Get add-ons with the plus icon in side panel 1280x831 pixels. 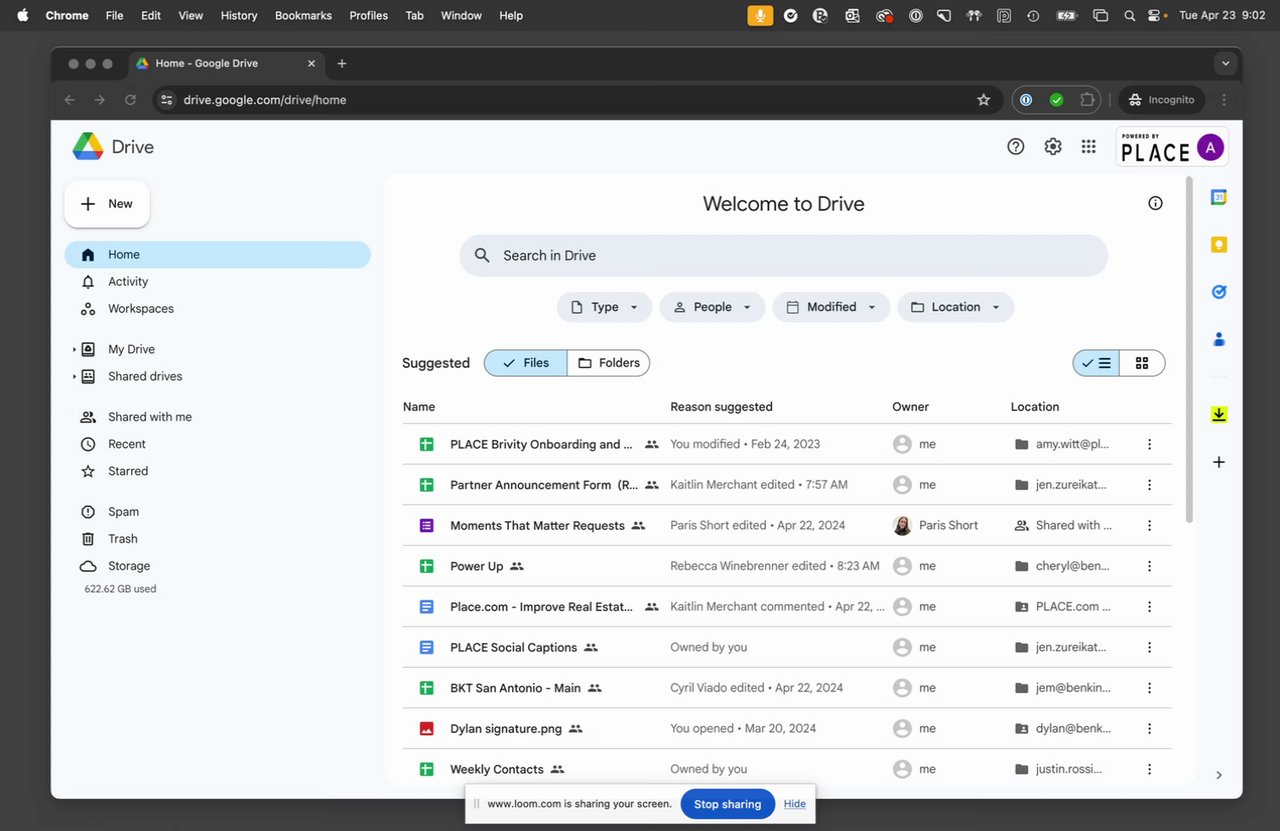click(x=1219, y=462)
